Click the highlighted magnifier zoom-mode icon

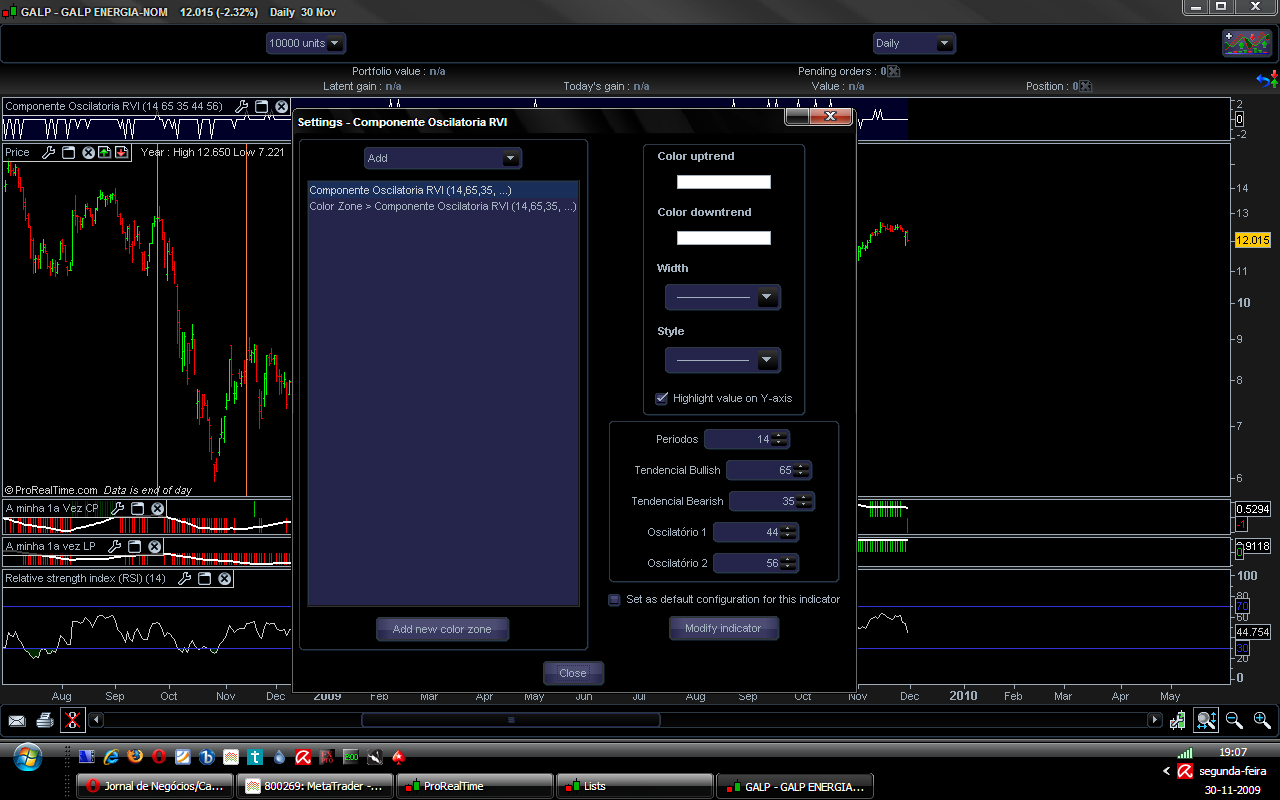[1205, 719]
